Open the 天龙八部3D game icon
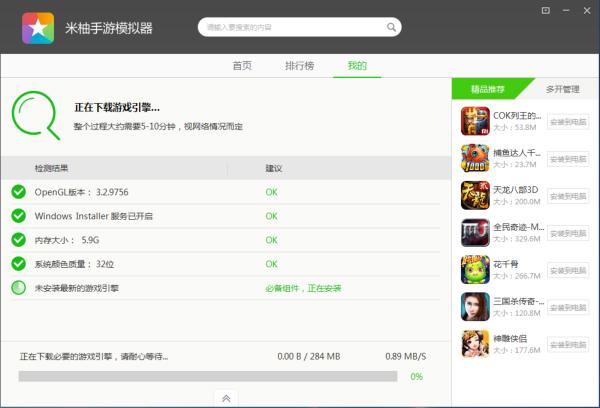This screenshot has height=408, width=600. [x=475, y=195]
